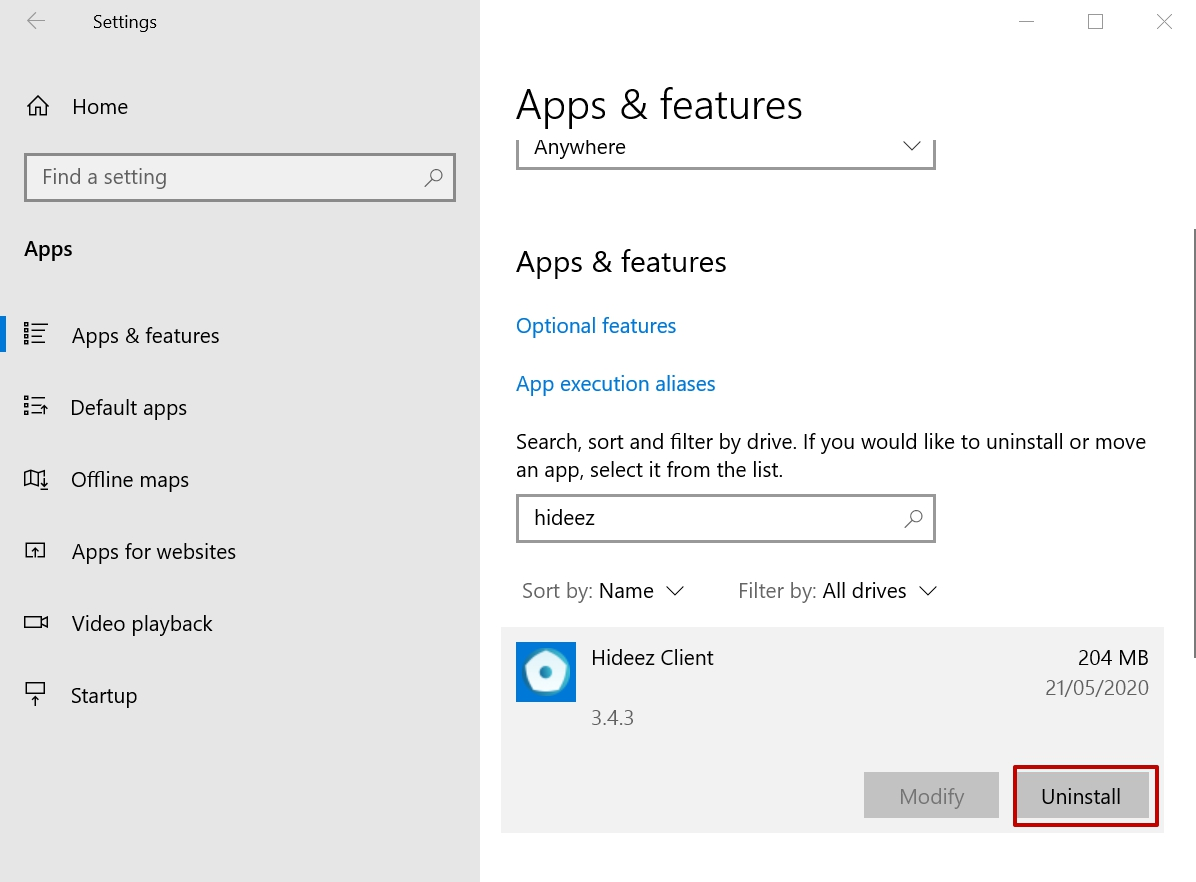The height and width of the screenshot is (882, 1196).
Task: Click the Apps for websites icon
Action: (36, 551)
